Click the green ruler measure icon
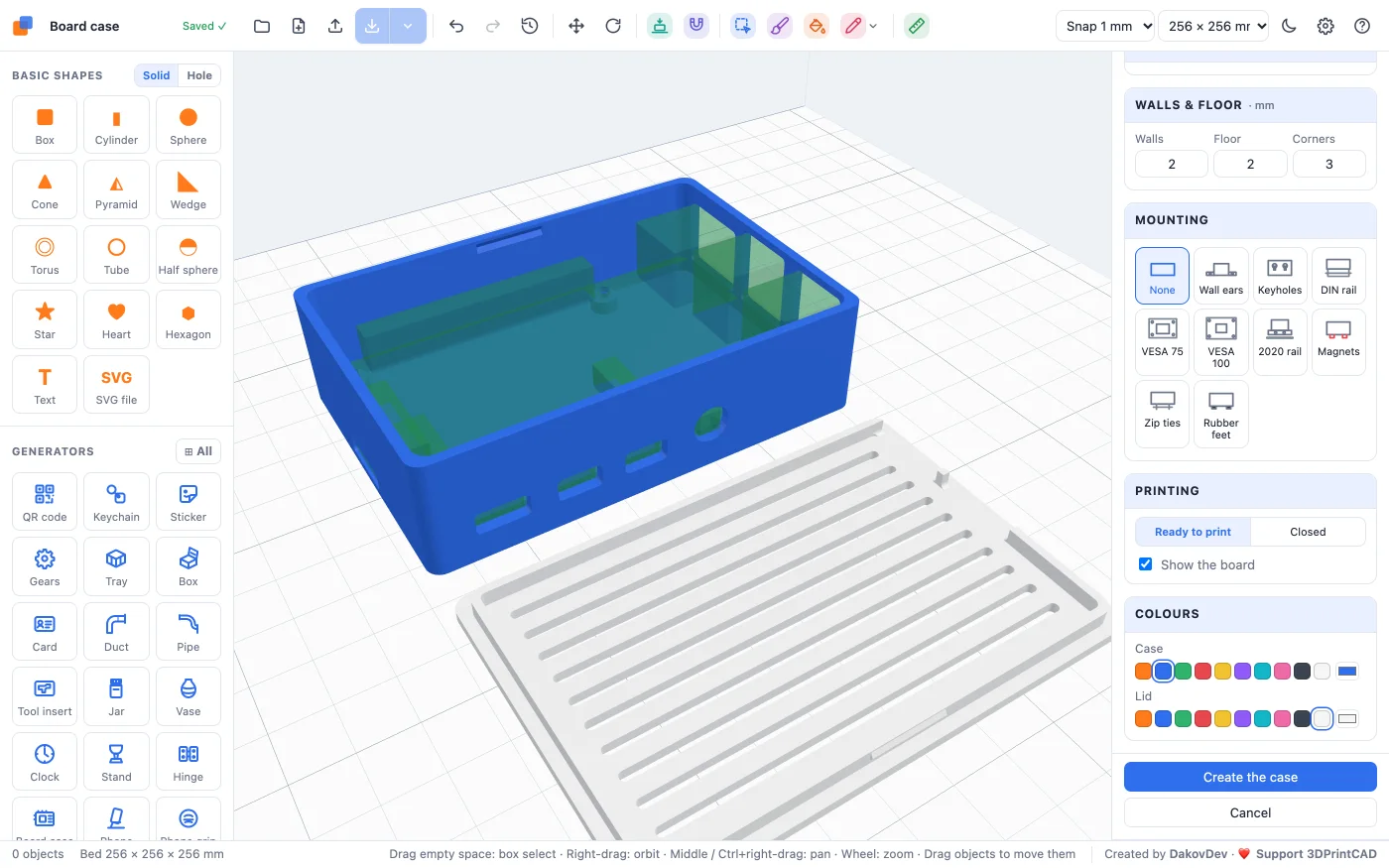Screen dimensions: 1389x868 click(x=917, y=26)
